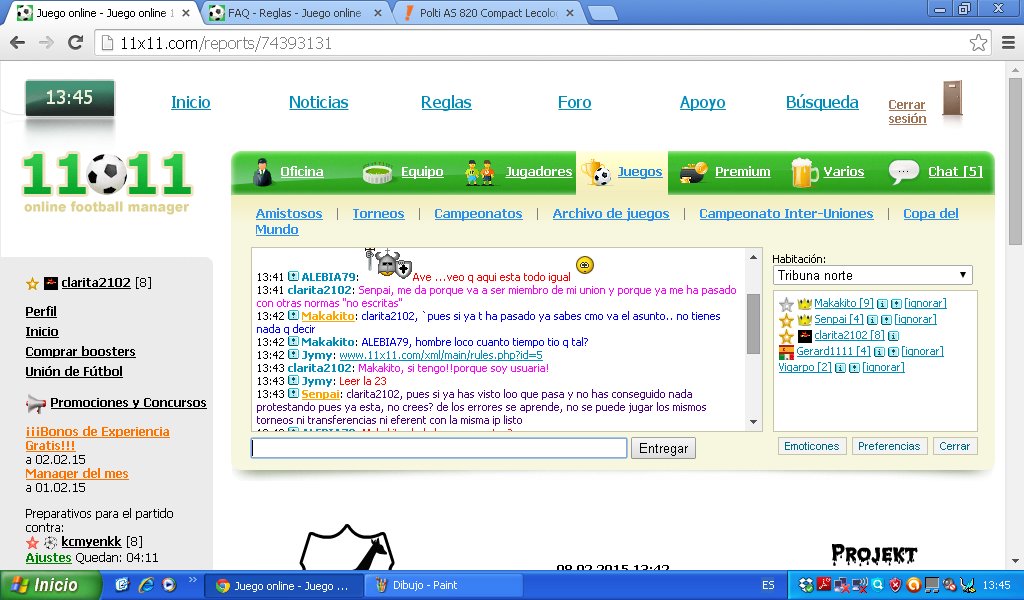Viewport: 1024px width, 600px height.
Task: Toggle ignorar for user Gerard1111
Action: pos(922,351)
